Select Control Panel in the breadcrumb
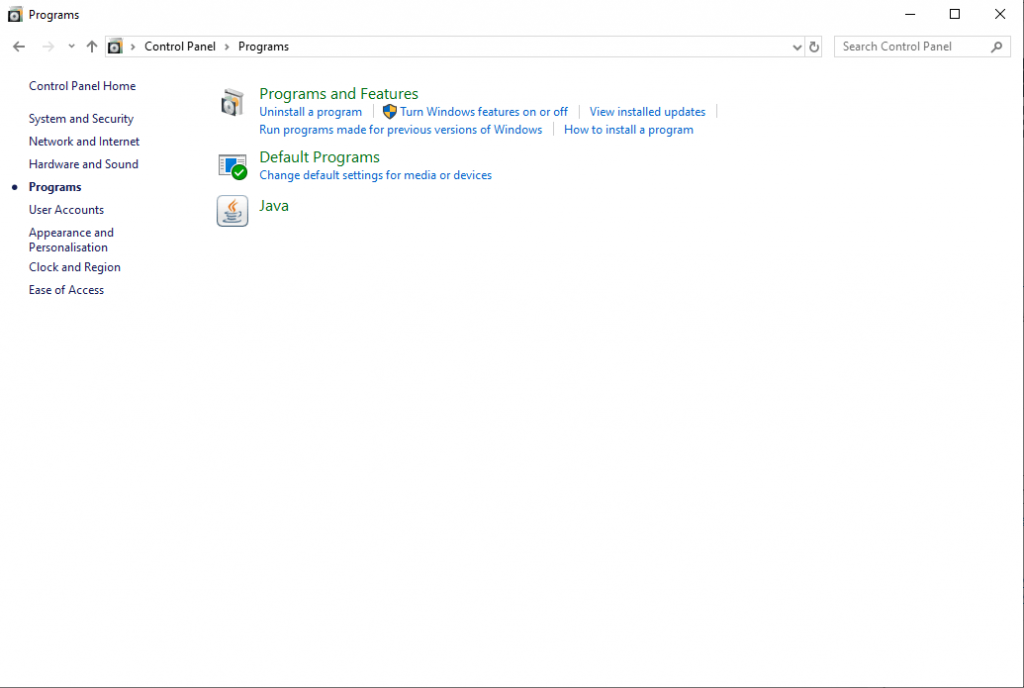1024x688 pixels. pos(180,46)
